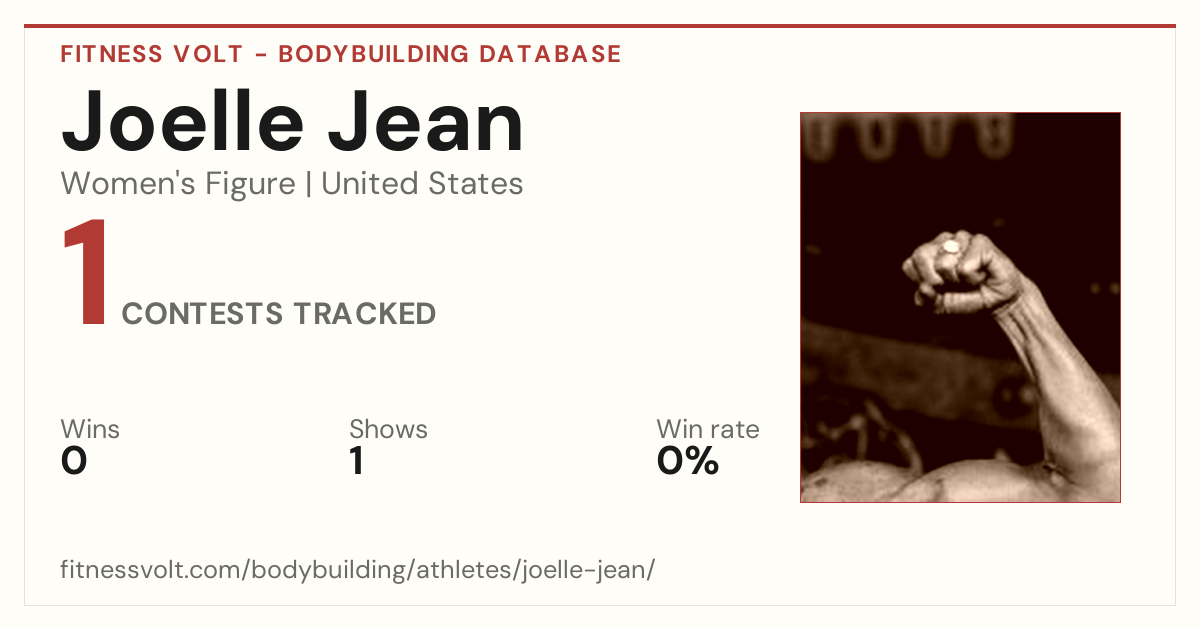Click the word Database in the header
This screenshot has width=1200, height=630.
click(x=550, y=54)
